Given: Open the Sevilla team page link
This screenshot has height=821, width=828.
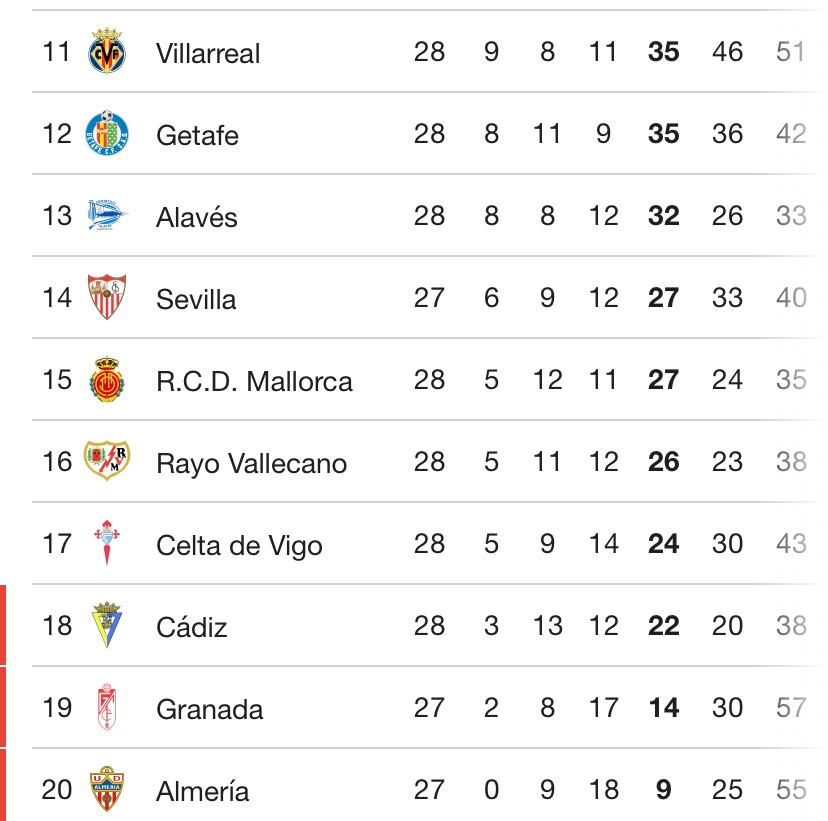Looking at the screenshot, I should (196, 299).
